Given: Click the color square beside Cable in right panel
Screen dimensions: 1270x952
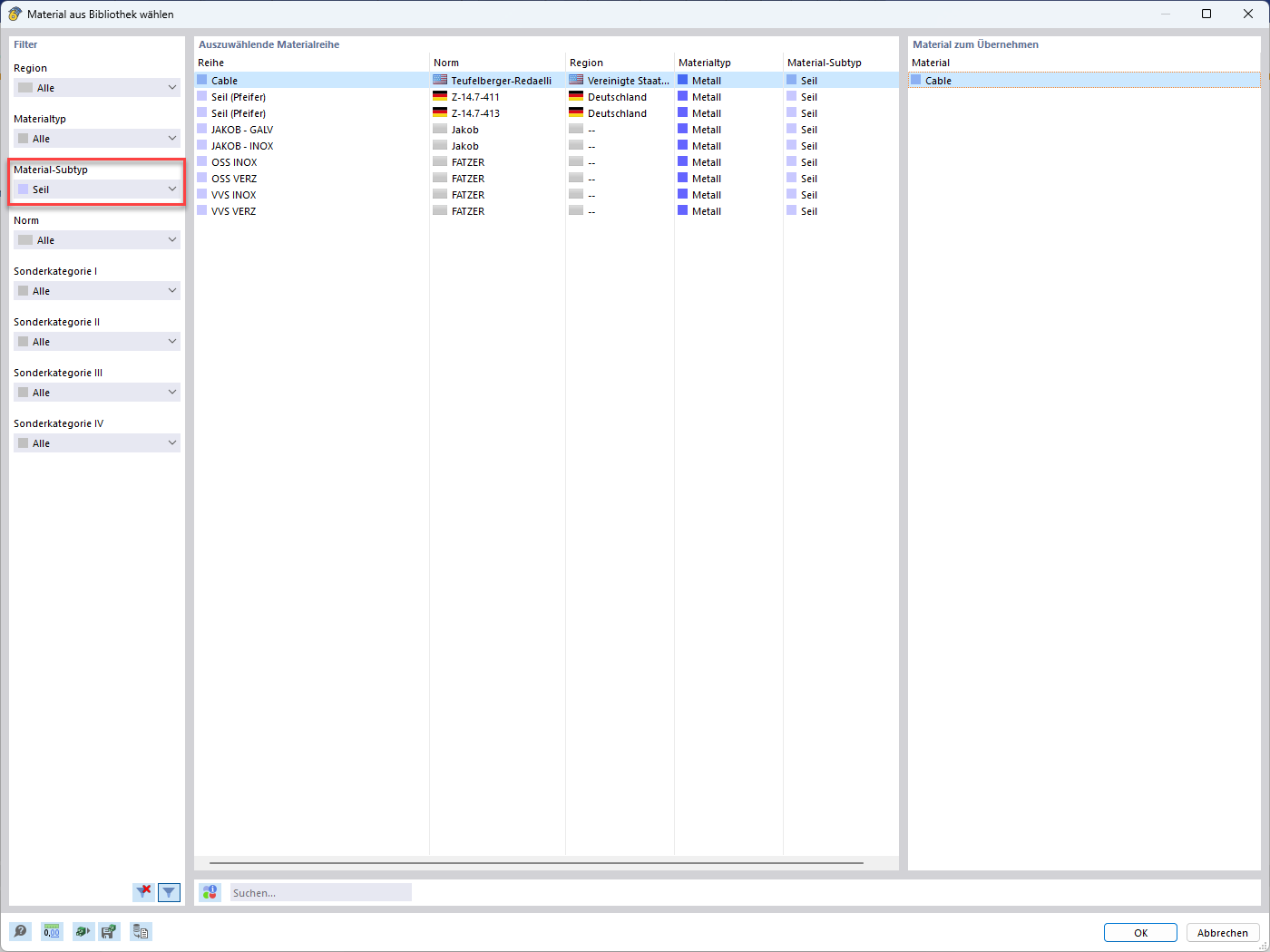Looking at the screenshot, I should click(915, 80).
